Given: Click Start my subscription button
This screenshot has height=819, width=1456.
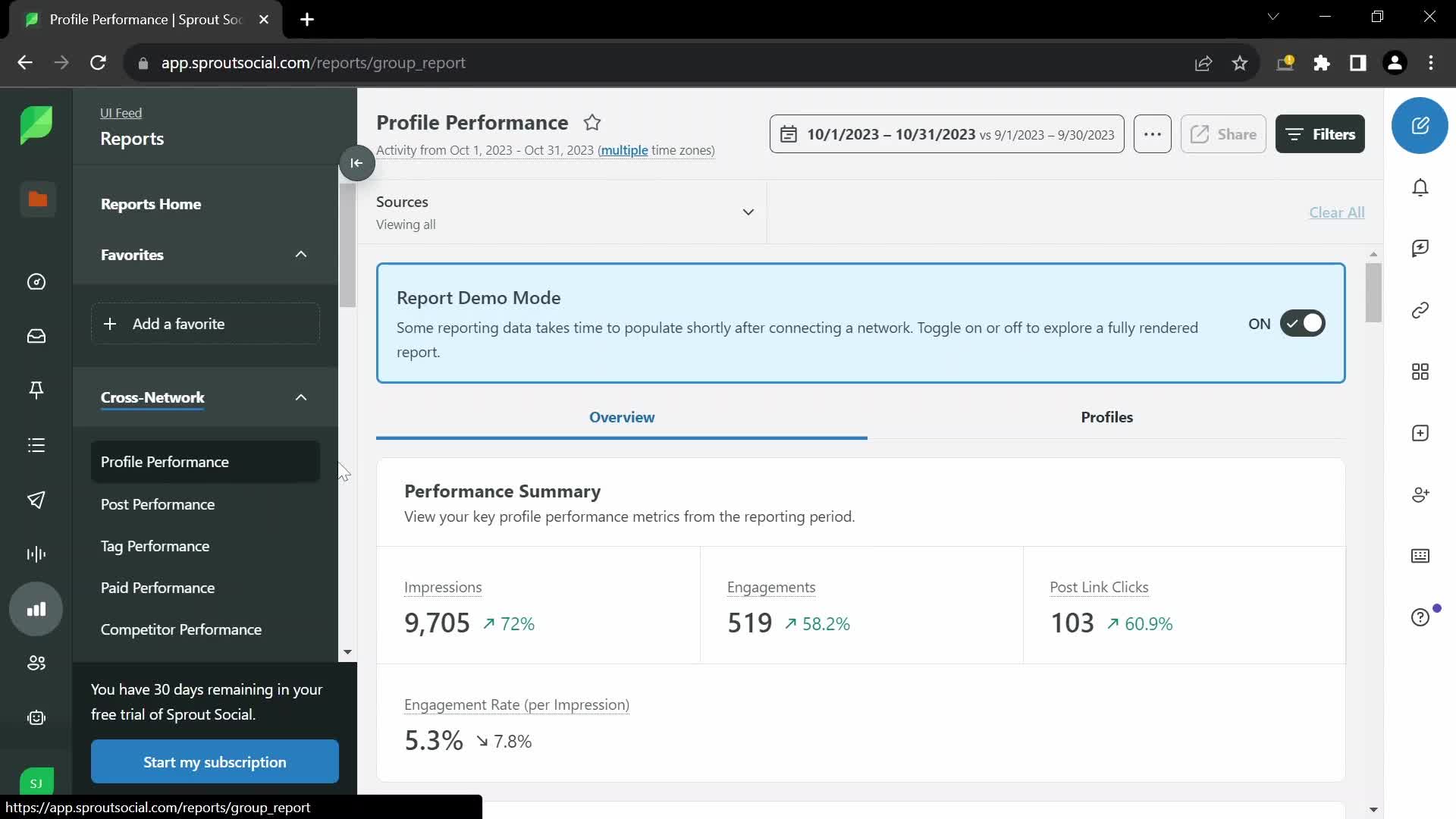Looking at the screenshot, I should point(214,762).
